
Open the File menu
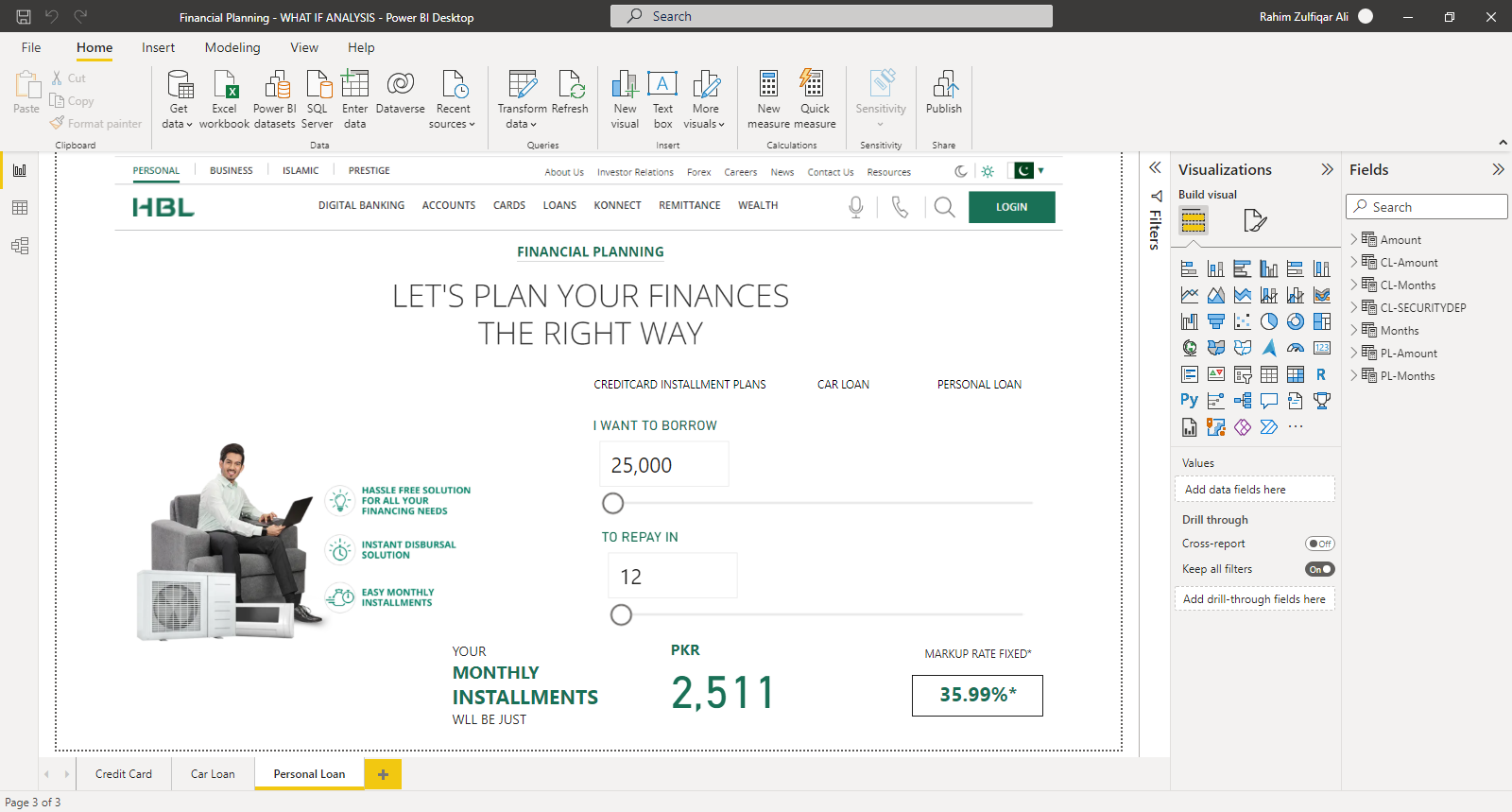31,47
